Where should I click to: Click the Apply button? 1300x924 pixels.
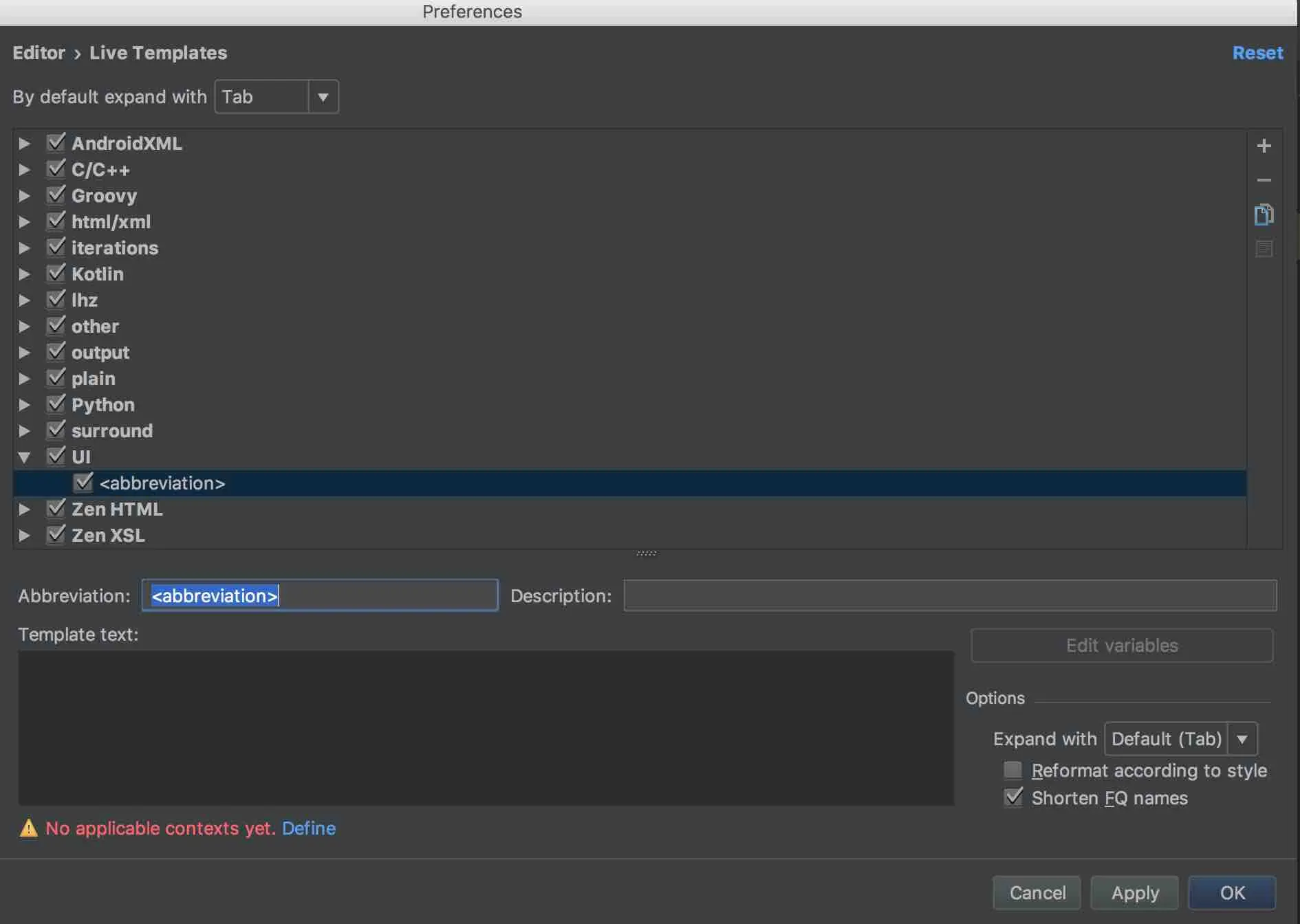[x=1135, y=893]
